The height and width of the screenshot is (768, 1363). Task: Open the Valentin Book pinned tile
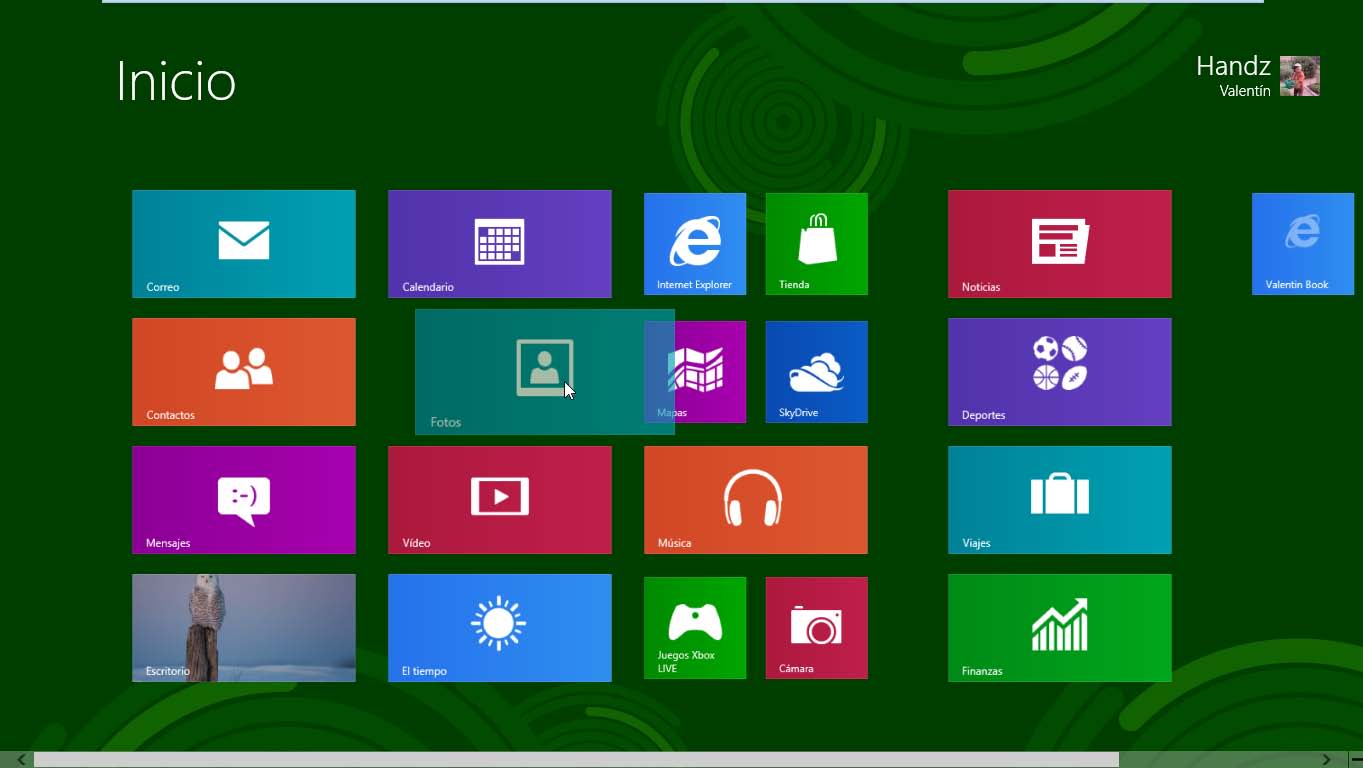pyautogui.click(x=1302, y=243)
